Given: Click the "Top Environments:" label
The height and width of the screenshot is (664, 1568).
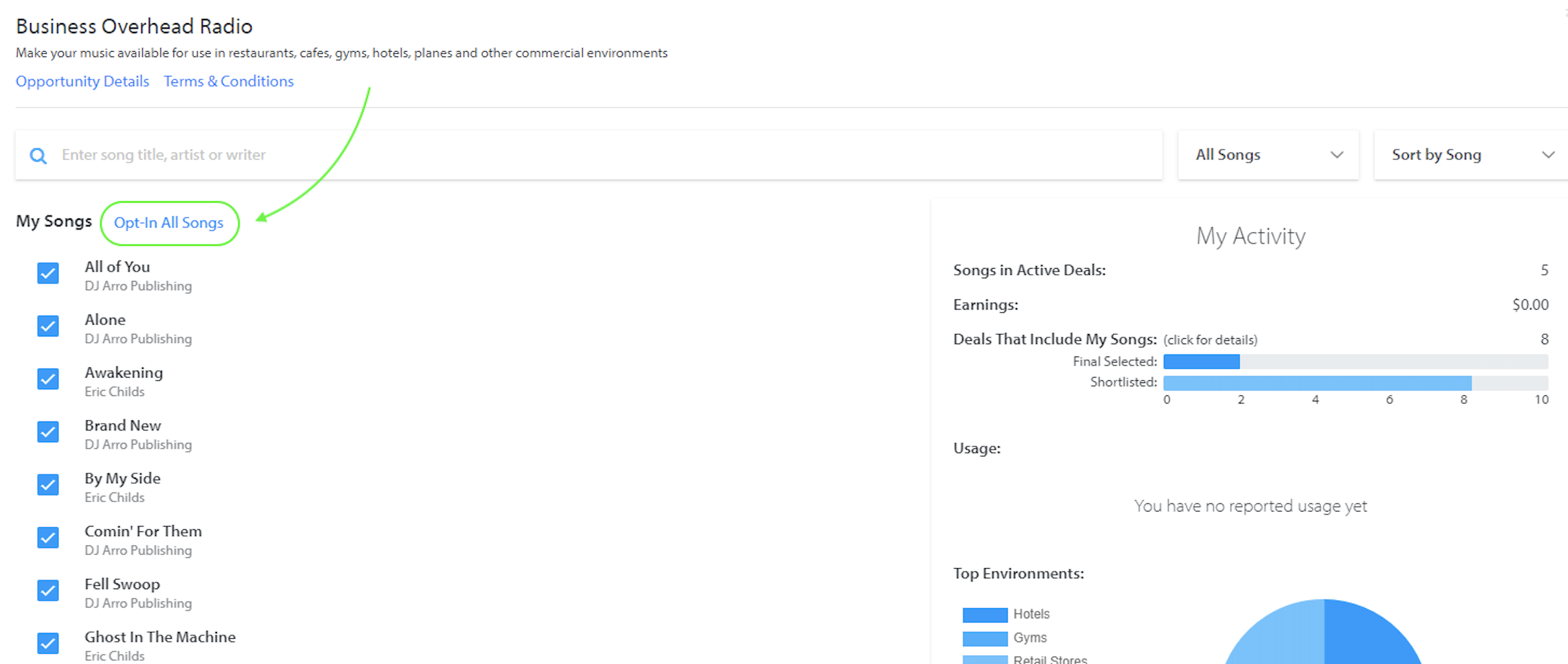Looking at the screenshot, I should click(1019, 574).
